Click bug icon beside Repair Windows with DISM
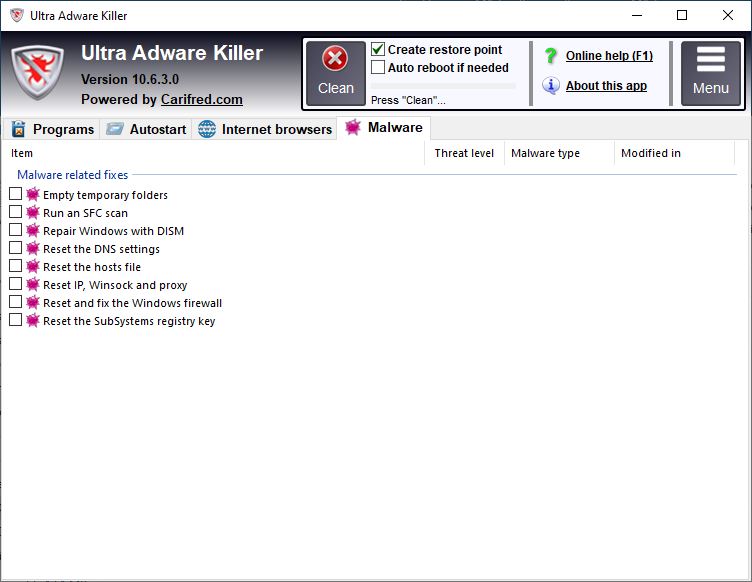This screenshot has width=752, height=582. [33, 231]
